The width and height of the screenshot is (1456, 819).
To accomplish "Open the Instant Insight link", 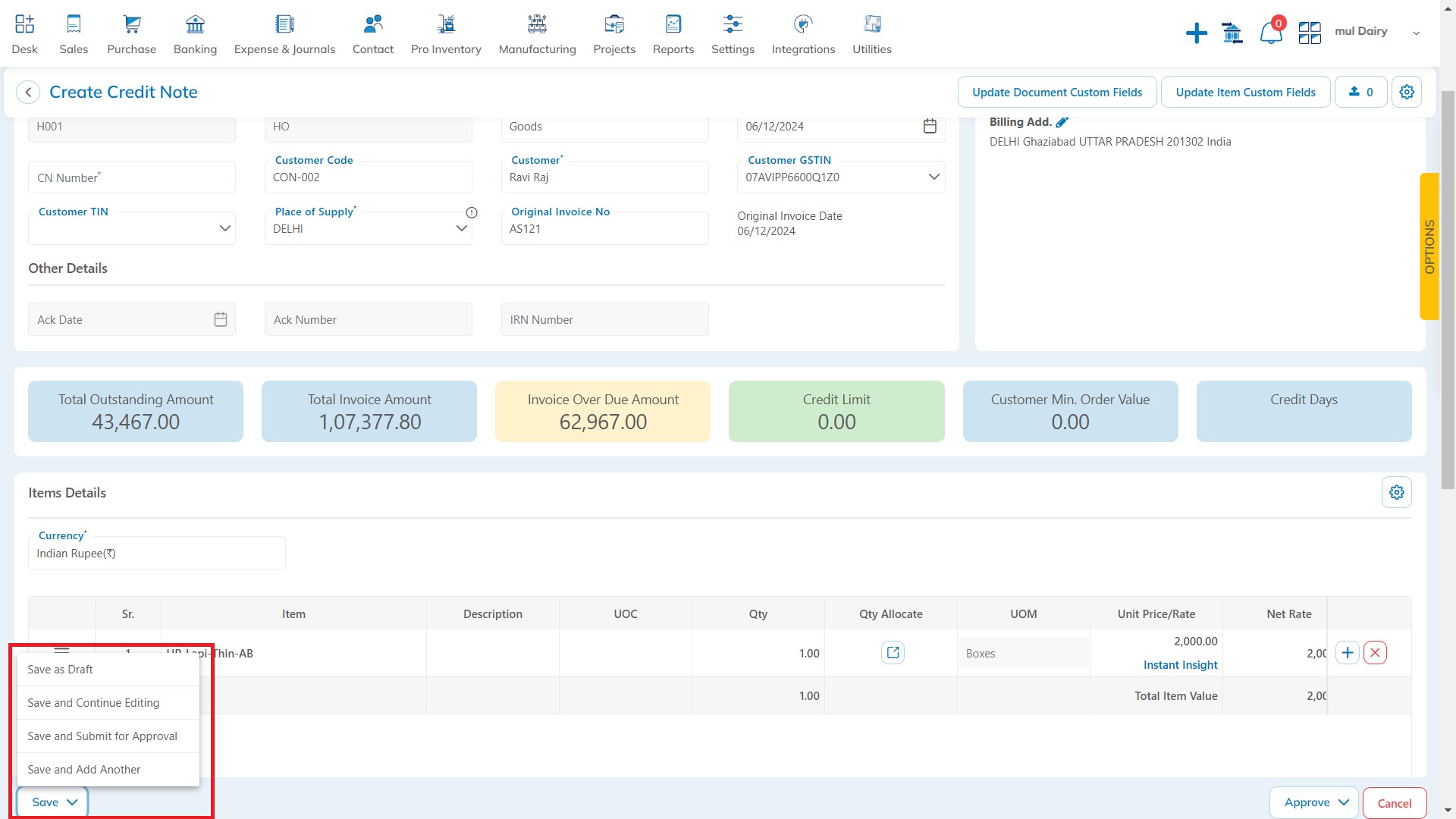I will tap(1180, 665).
